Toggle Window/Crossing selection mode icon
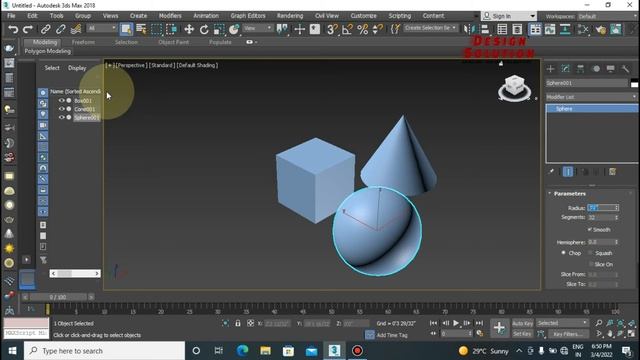 coord(171,29)
